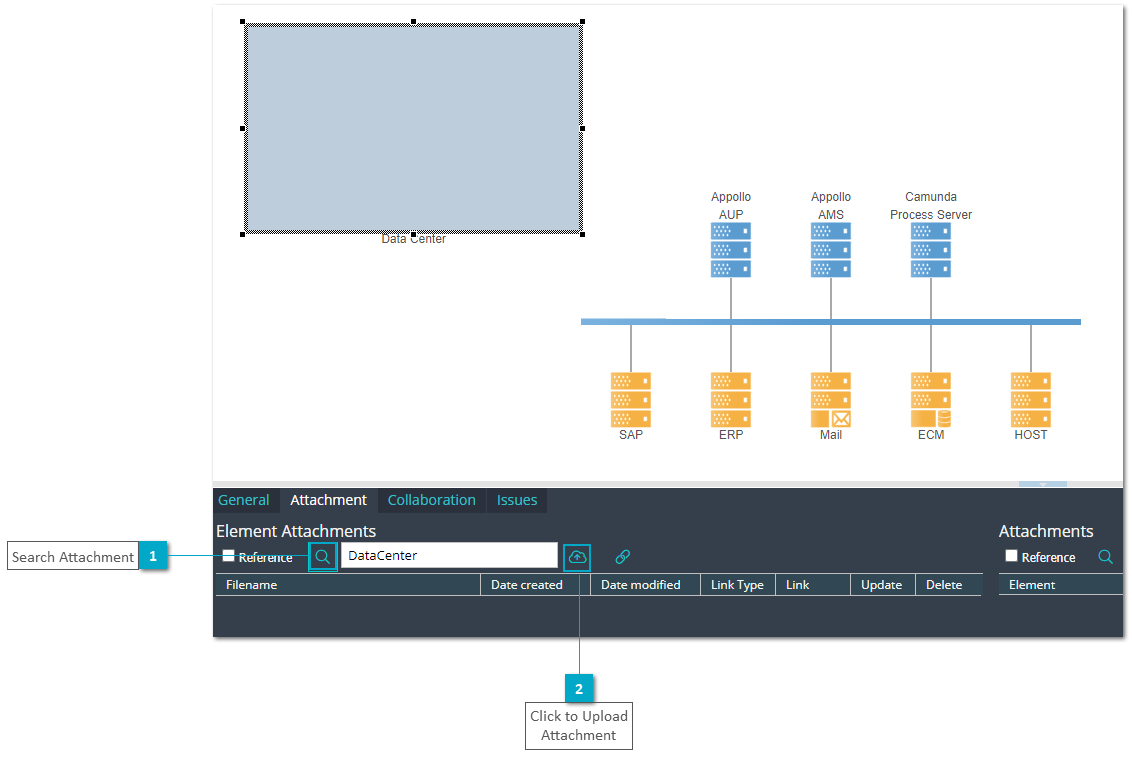Click the Link Type column header
The height and width of the screenshot is (761, 1132).
click(x=738, y=585)
